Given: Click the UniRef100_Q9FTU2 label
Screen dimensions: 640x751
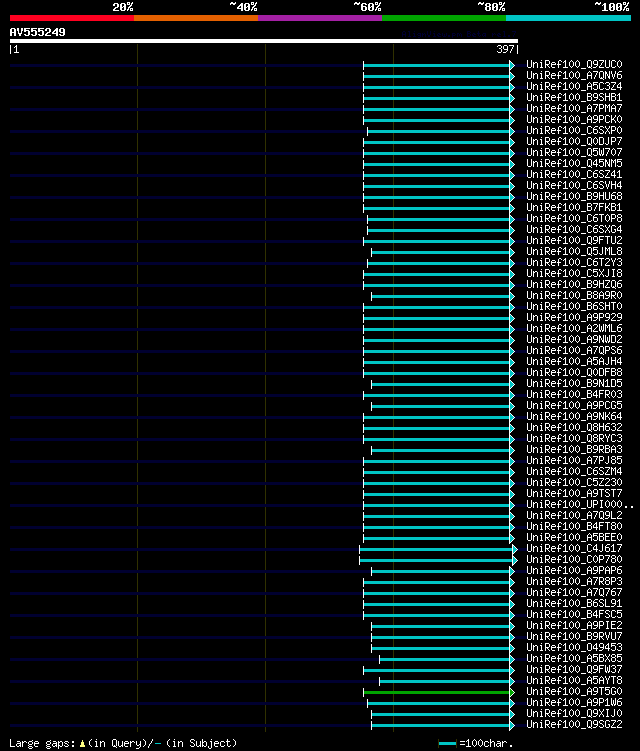Looking at the screenshot, I should pos(574,240).
